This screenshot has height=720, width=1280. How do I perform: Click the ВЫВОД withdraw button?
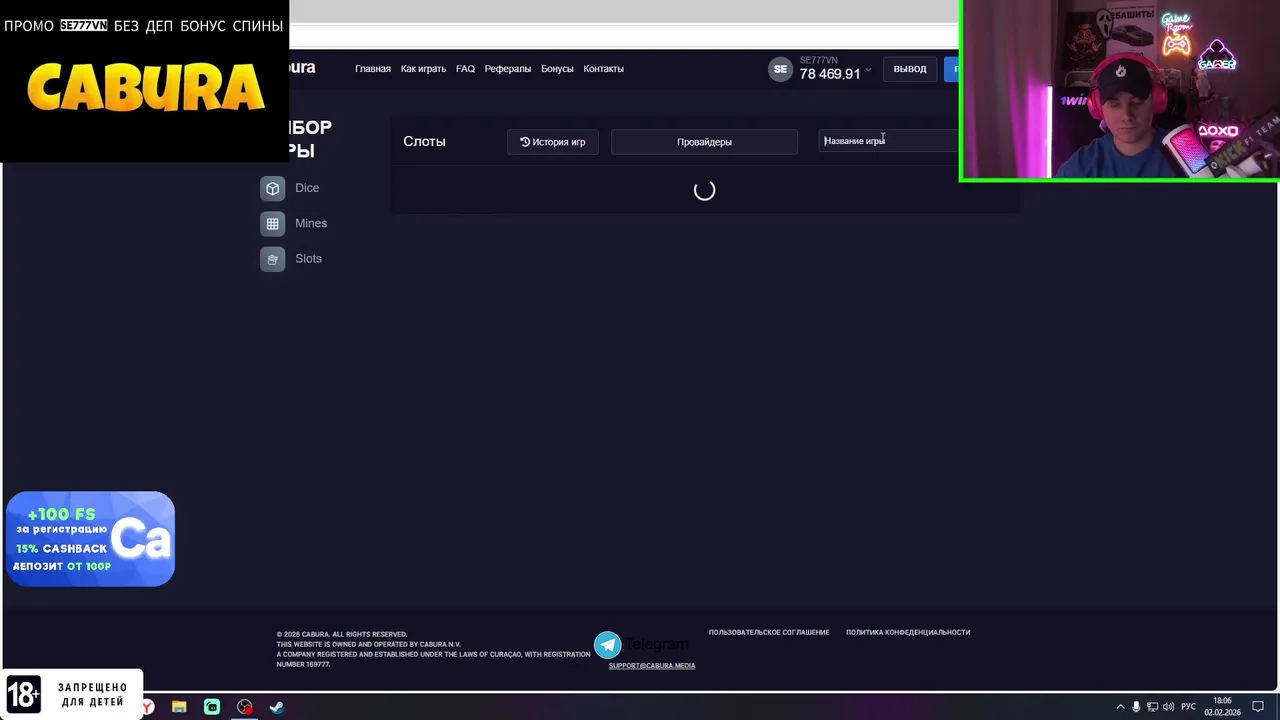click(x=910, y=69)
